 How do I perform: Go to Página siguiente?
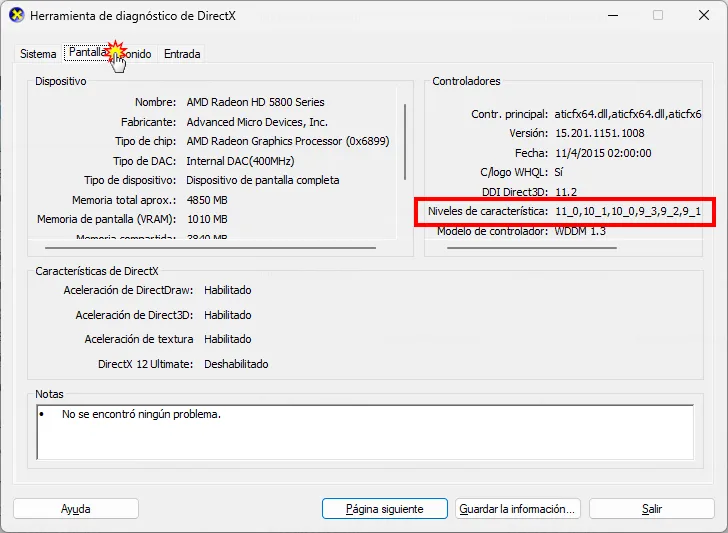point(384,509)
